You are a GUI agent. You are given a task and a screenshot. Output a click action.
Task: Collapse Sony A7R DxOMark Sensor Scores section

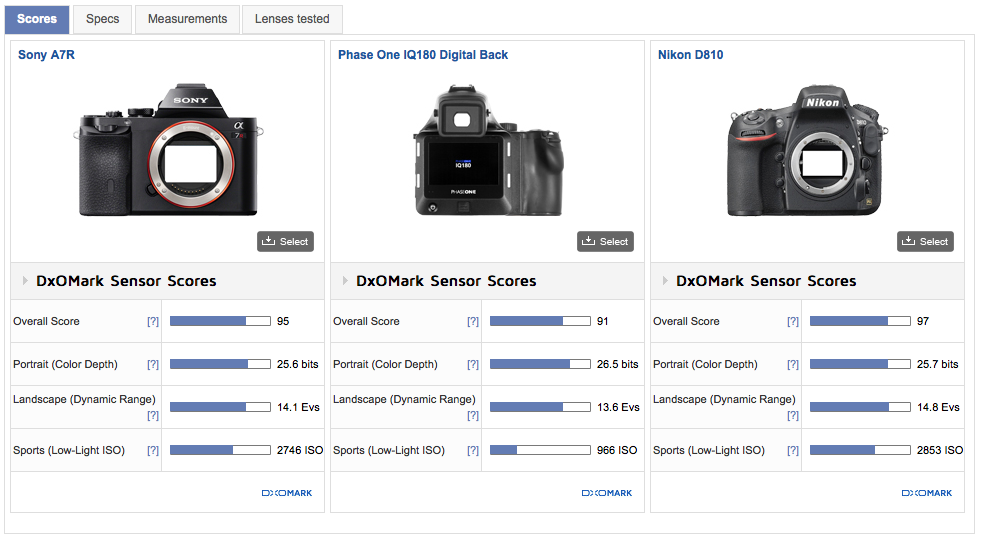[25, 281]
